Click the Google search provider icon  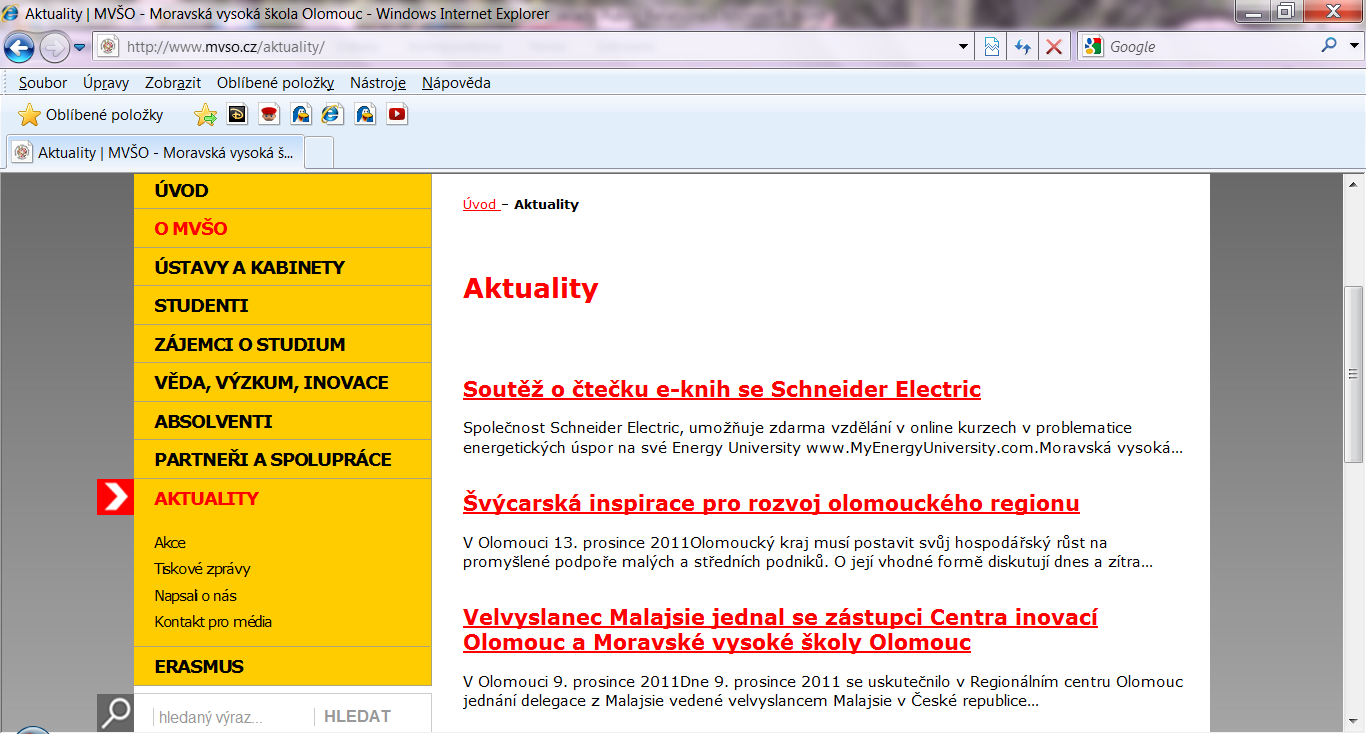[1093, 46]
